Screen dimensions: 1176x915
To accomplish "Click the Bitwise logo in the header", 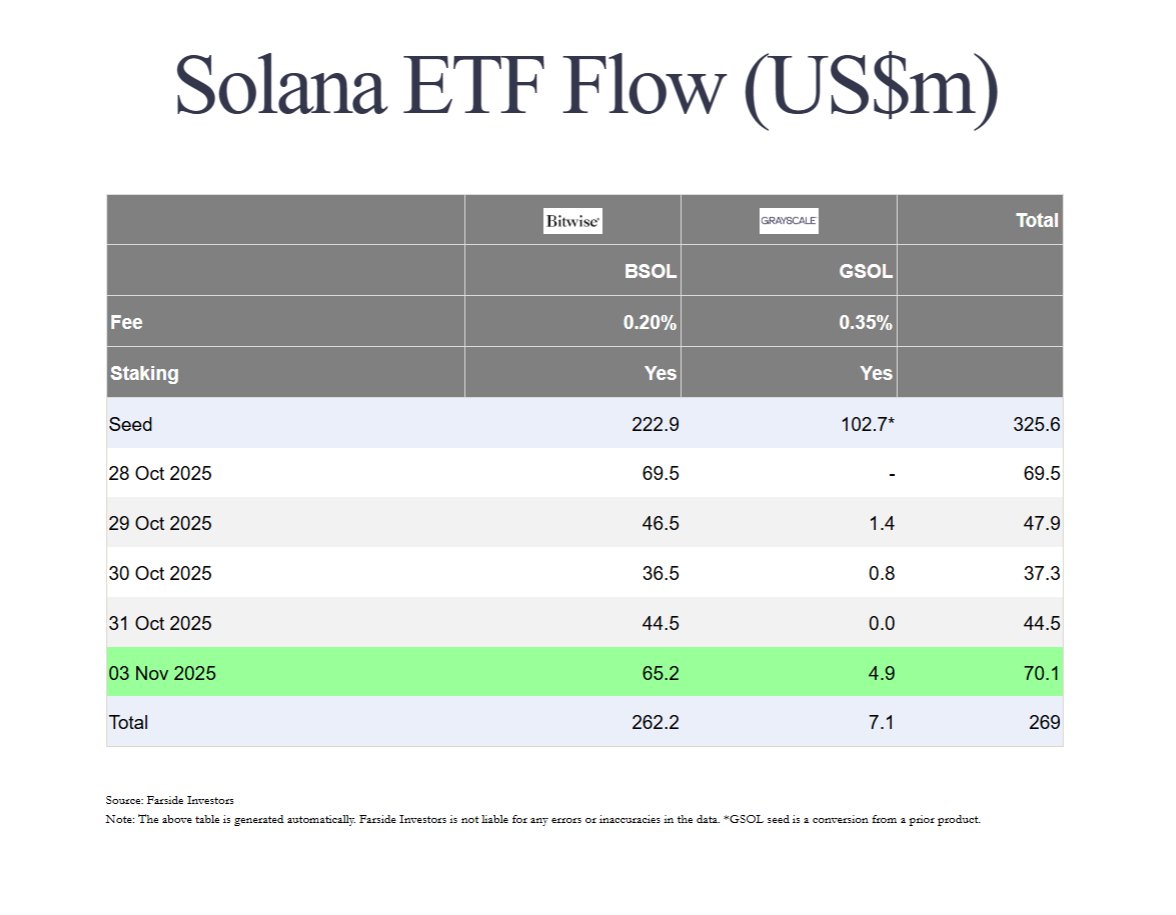I will point(572,221).
